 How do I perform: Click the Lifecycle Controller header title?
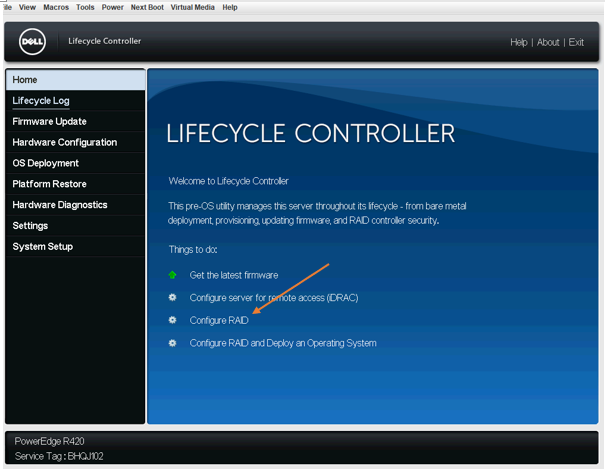(105, 41)
